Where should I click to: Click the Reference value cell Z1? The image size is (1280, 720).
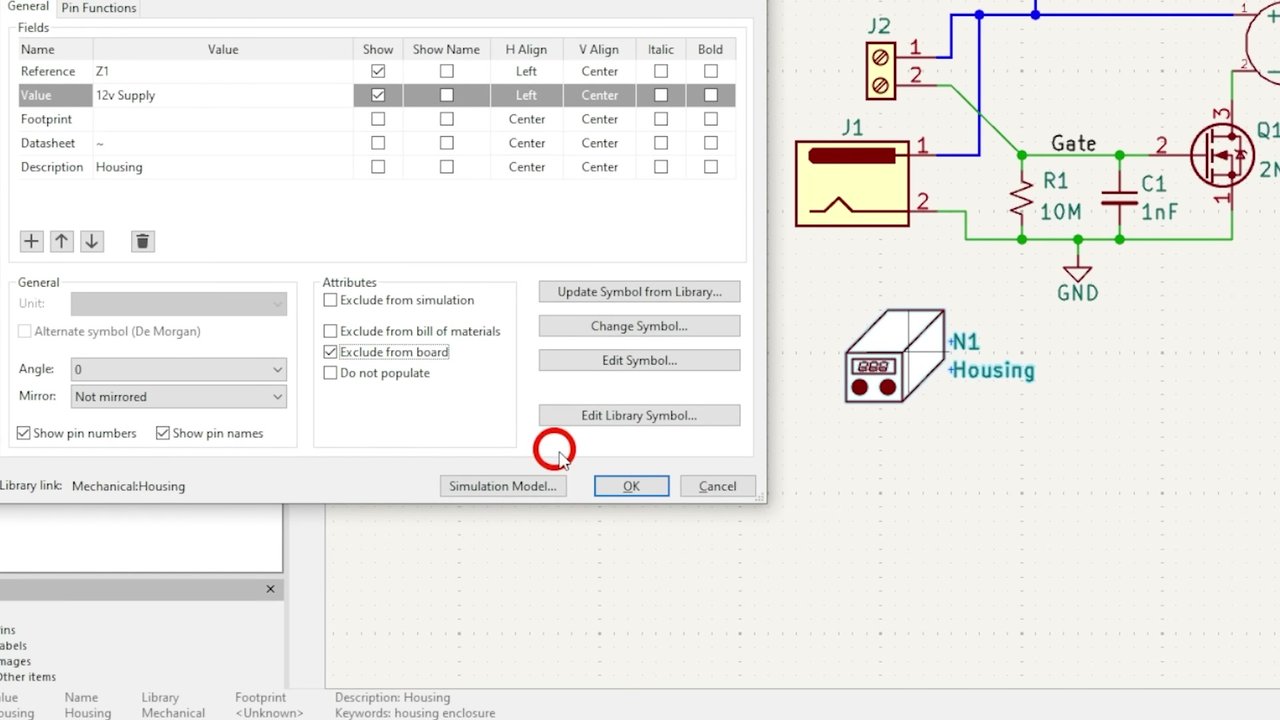(223, 71)
